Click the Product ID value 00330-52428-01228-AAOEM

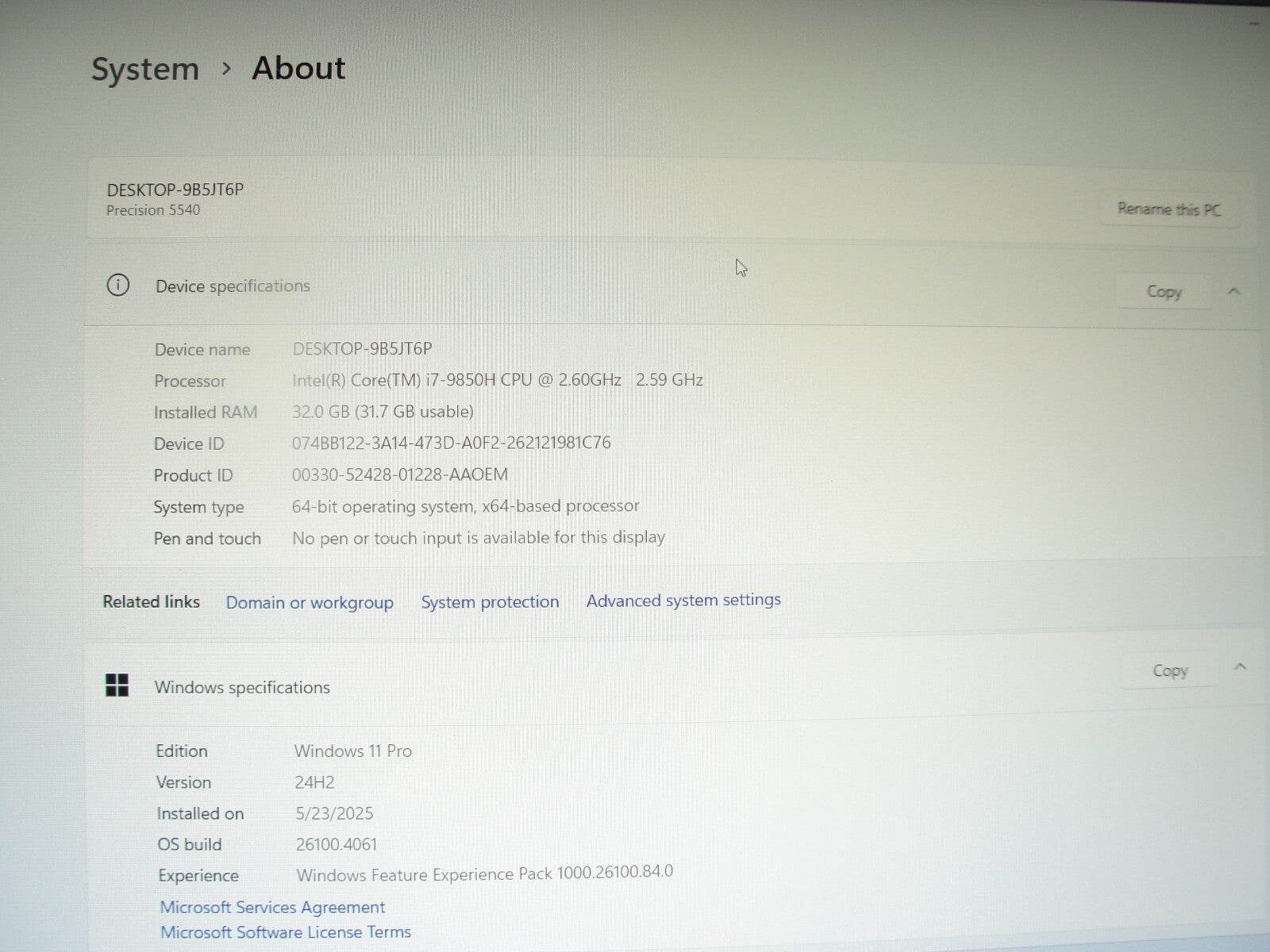pos(399,474)
